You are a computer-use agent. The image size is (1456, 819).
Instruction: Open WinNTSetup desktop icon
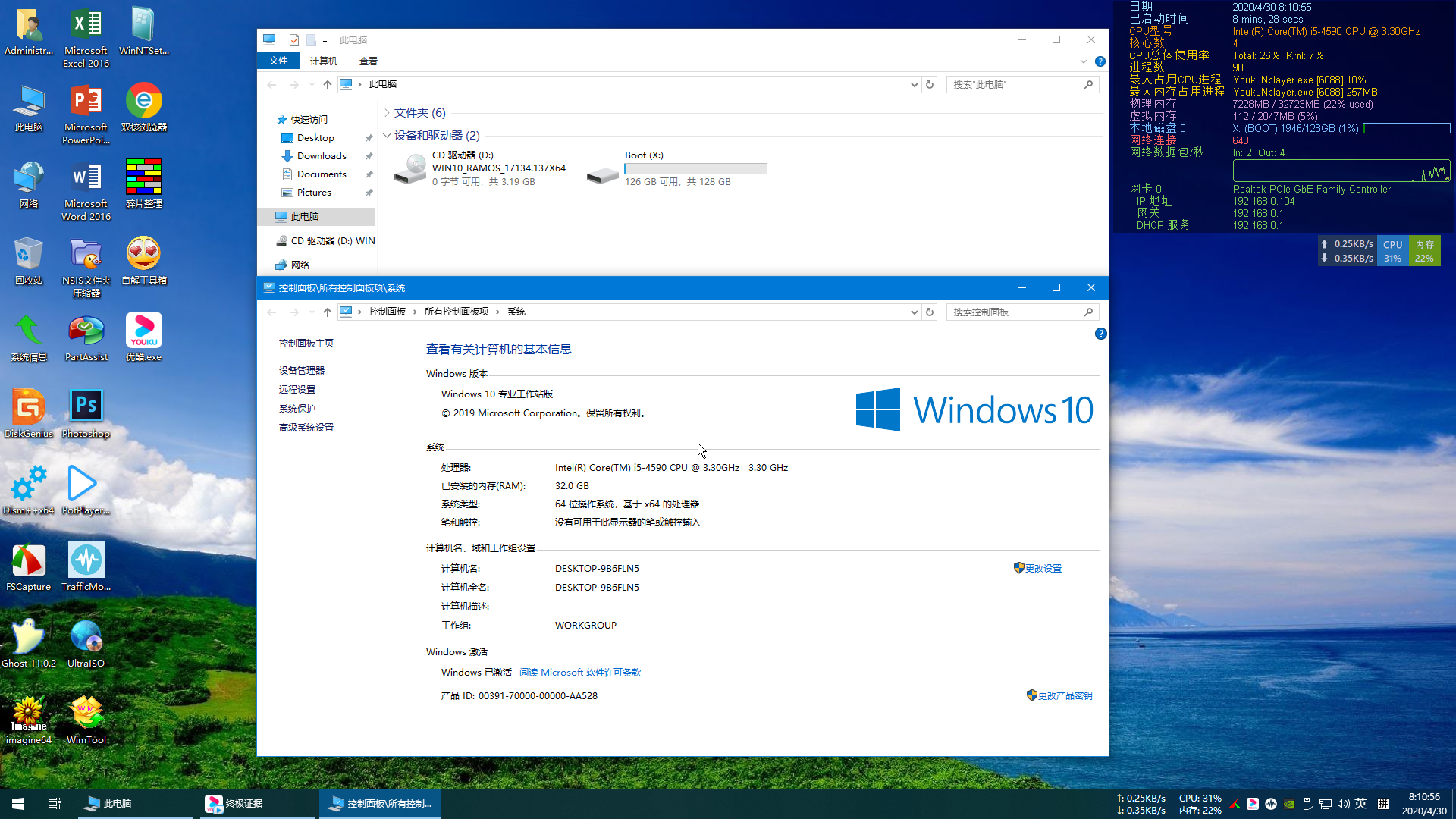(143, 32)
